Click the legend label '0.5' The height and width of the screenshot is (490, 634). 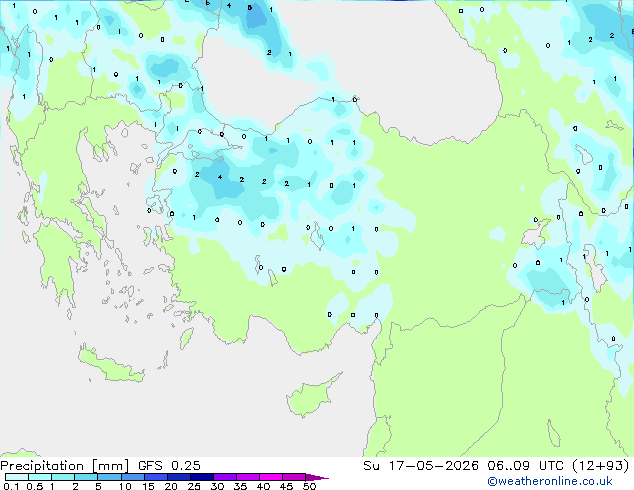click(35, 486)
